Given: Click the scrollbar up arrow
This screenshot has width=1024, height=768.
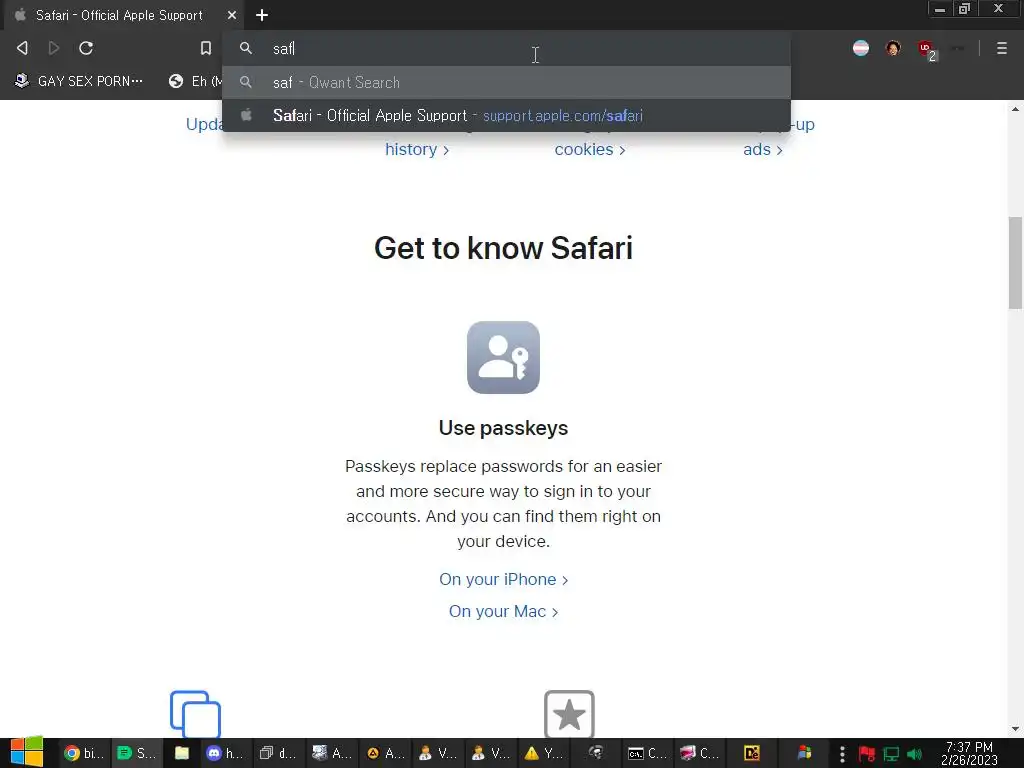Looking at the screenshot, I should click(1015, 109).
